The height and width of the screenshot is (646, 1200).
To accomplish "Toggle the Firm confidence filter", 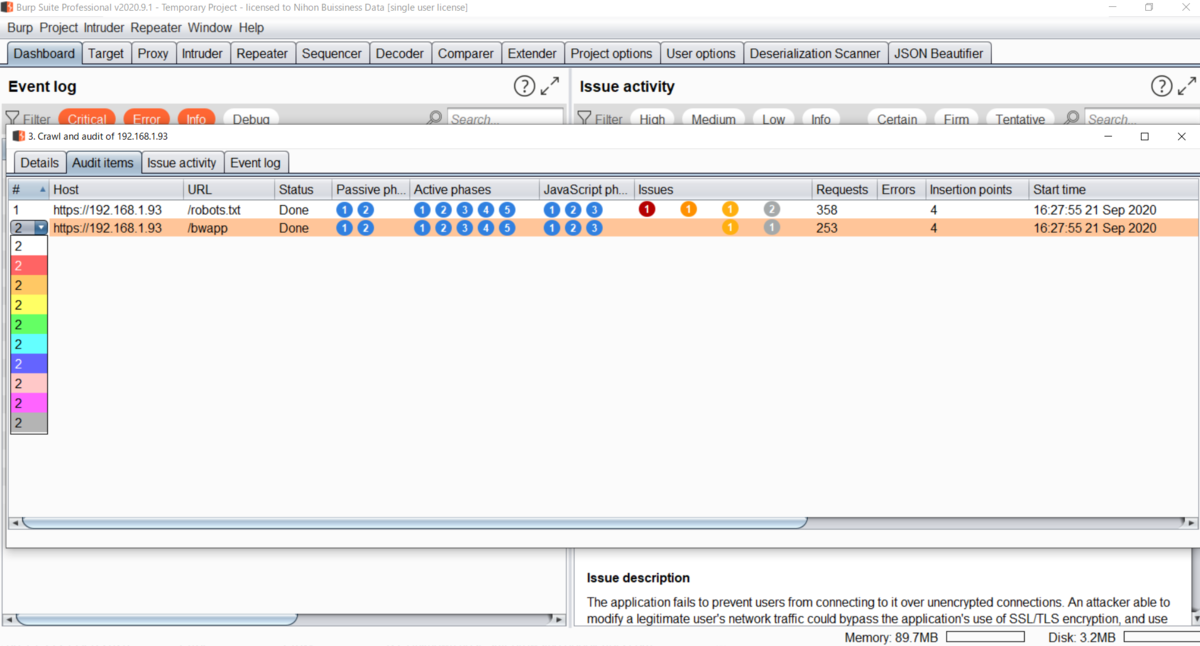I will [x=956, y=119].
